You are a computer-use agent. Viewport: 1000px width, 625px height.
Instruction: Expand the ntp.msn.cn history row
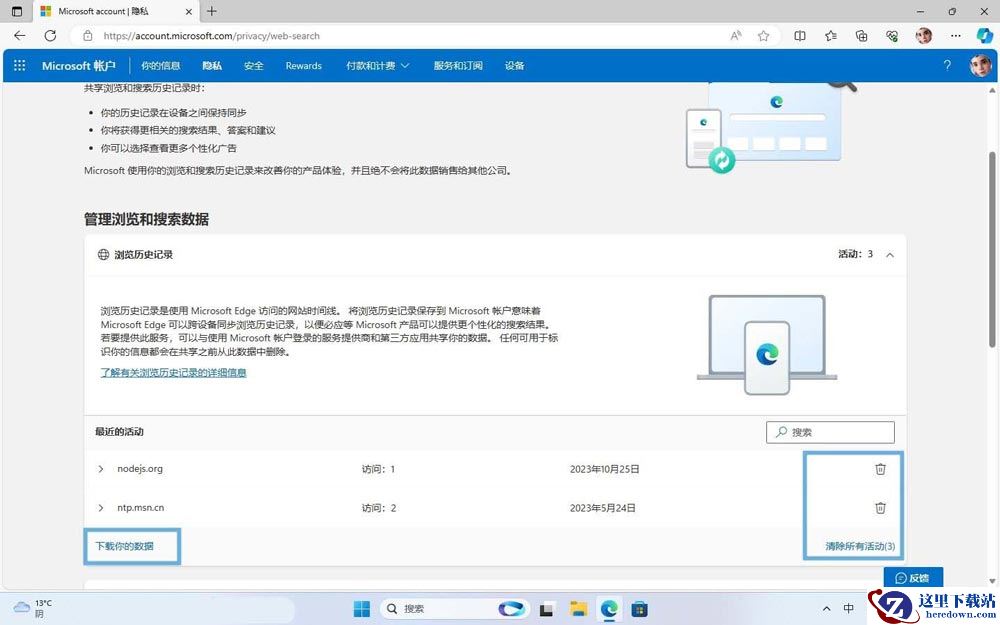(100, 508)
